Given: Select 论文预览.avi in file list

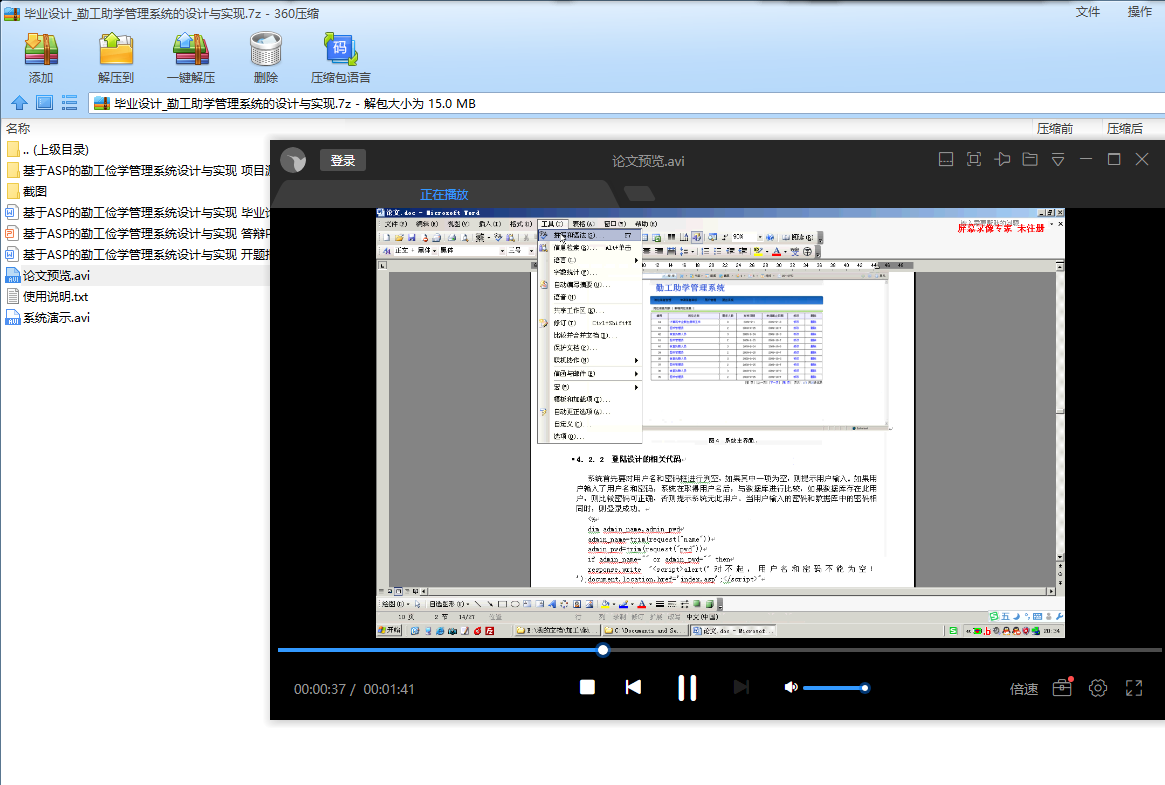Looking at the screenshot, I should coord(48,276).
